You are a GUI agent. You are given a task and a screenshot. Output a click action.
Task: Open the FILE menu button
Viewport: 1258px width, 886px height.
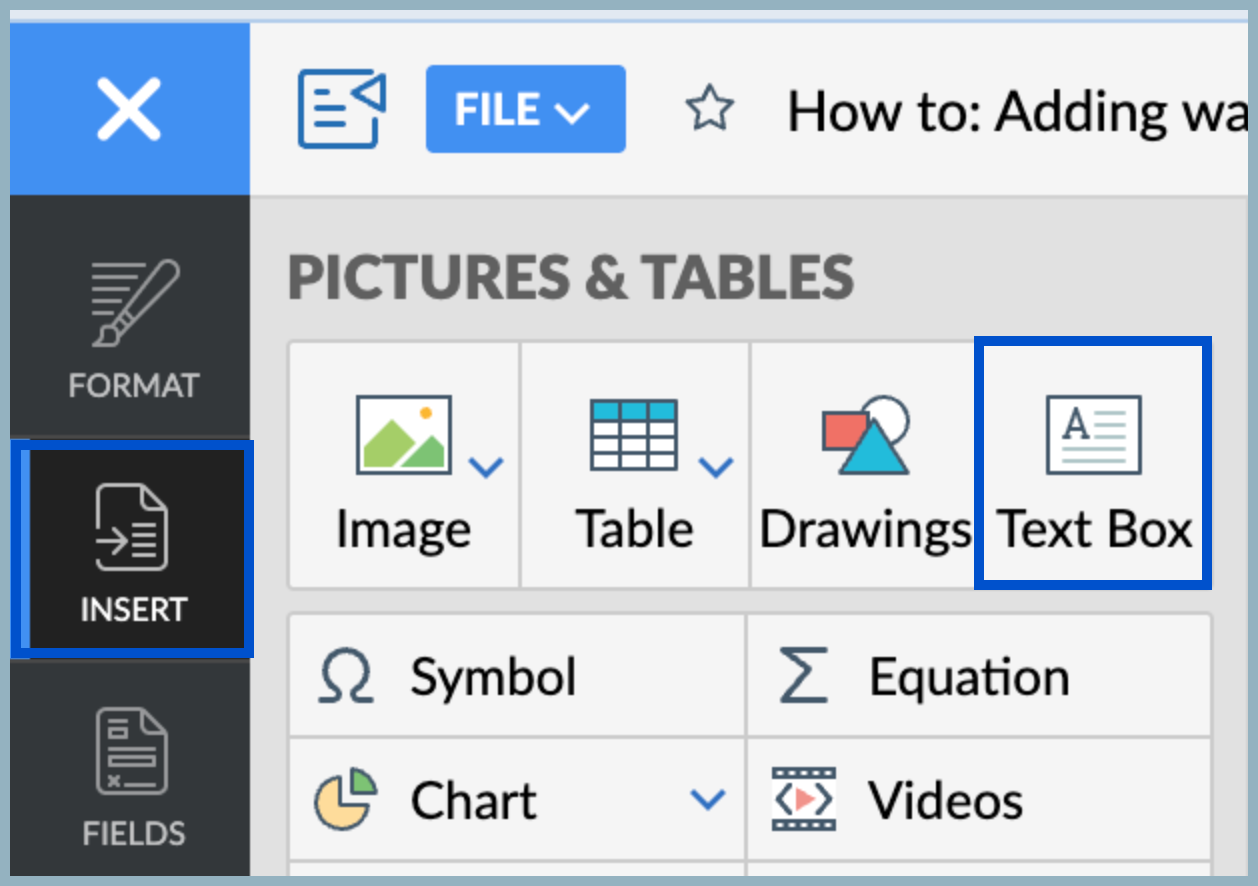(525, 109)
